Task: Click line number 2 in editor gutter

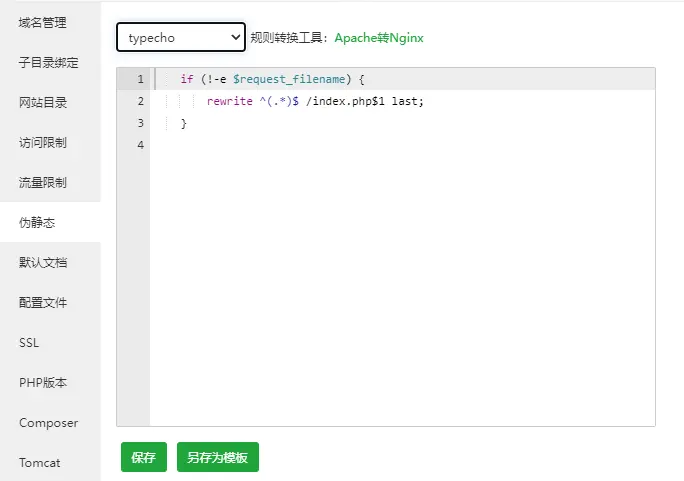Action: click(140, 101)
